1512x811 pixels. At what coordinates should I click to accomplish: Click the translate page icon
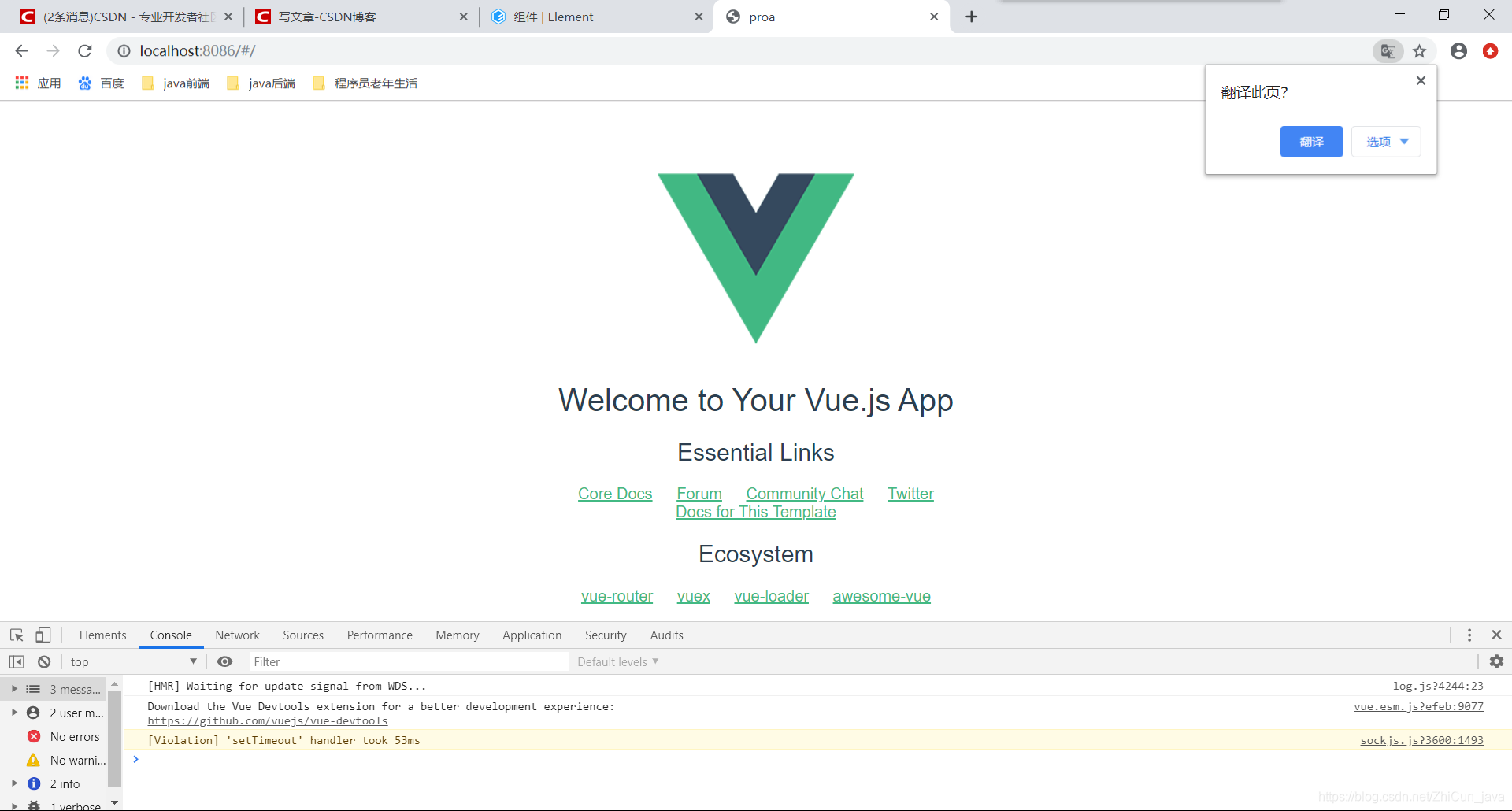[1388, 51]
